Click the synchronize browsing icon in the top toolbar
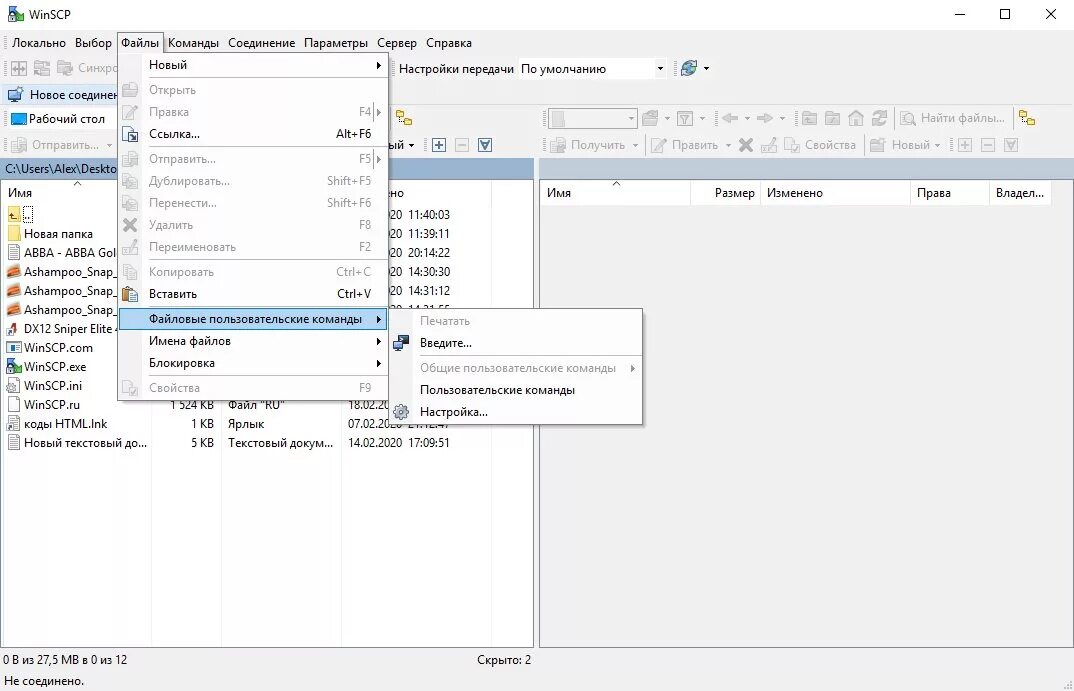Screen dimensions: 1074x691 click(42, 68)
